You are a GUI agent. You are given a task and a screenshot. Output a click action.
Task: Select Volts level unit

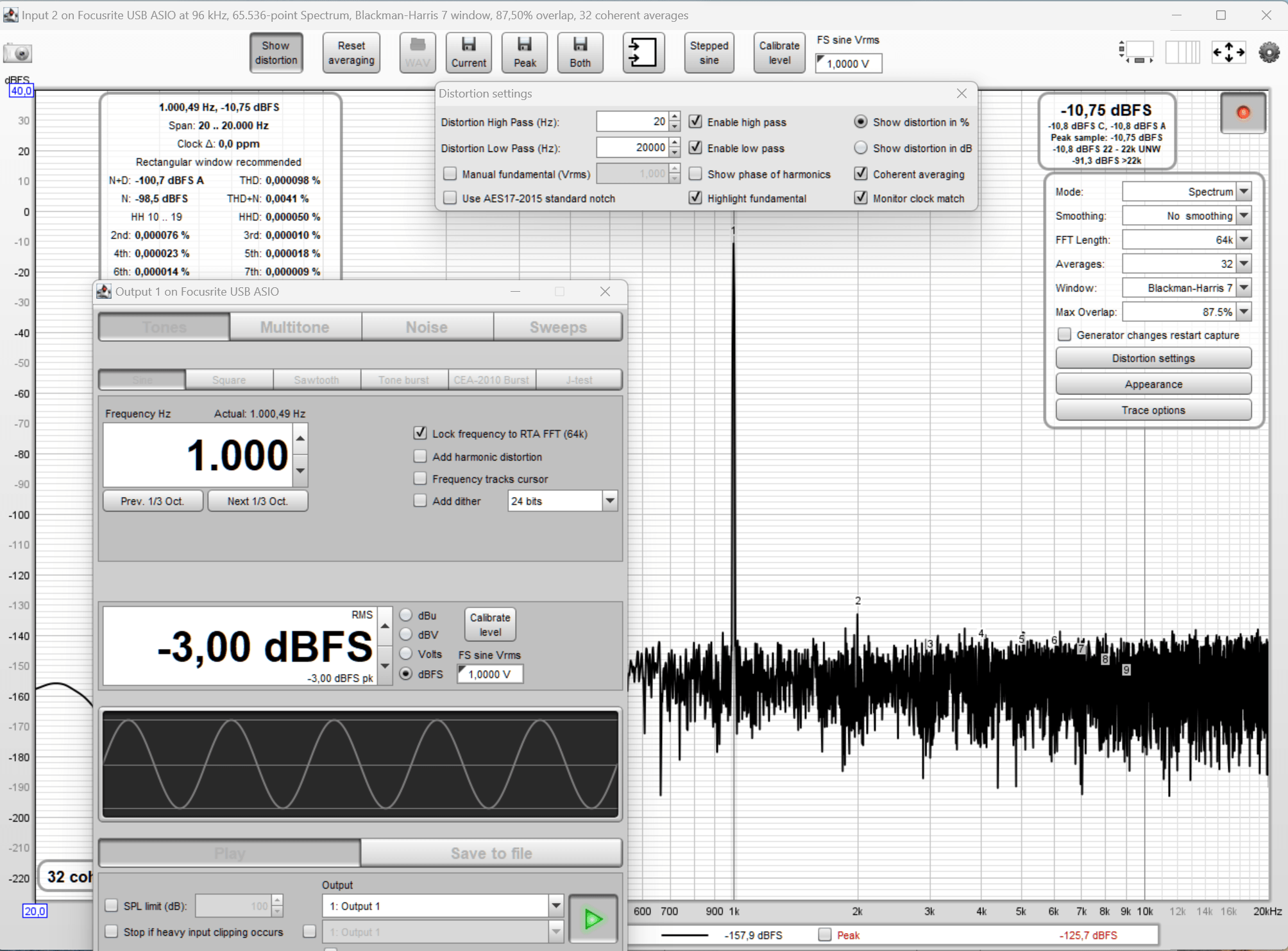(x=406, y=654)
